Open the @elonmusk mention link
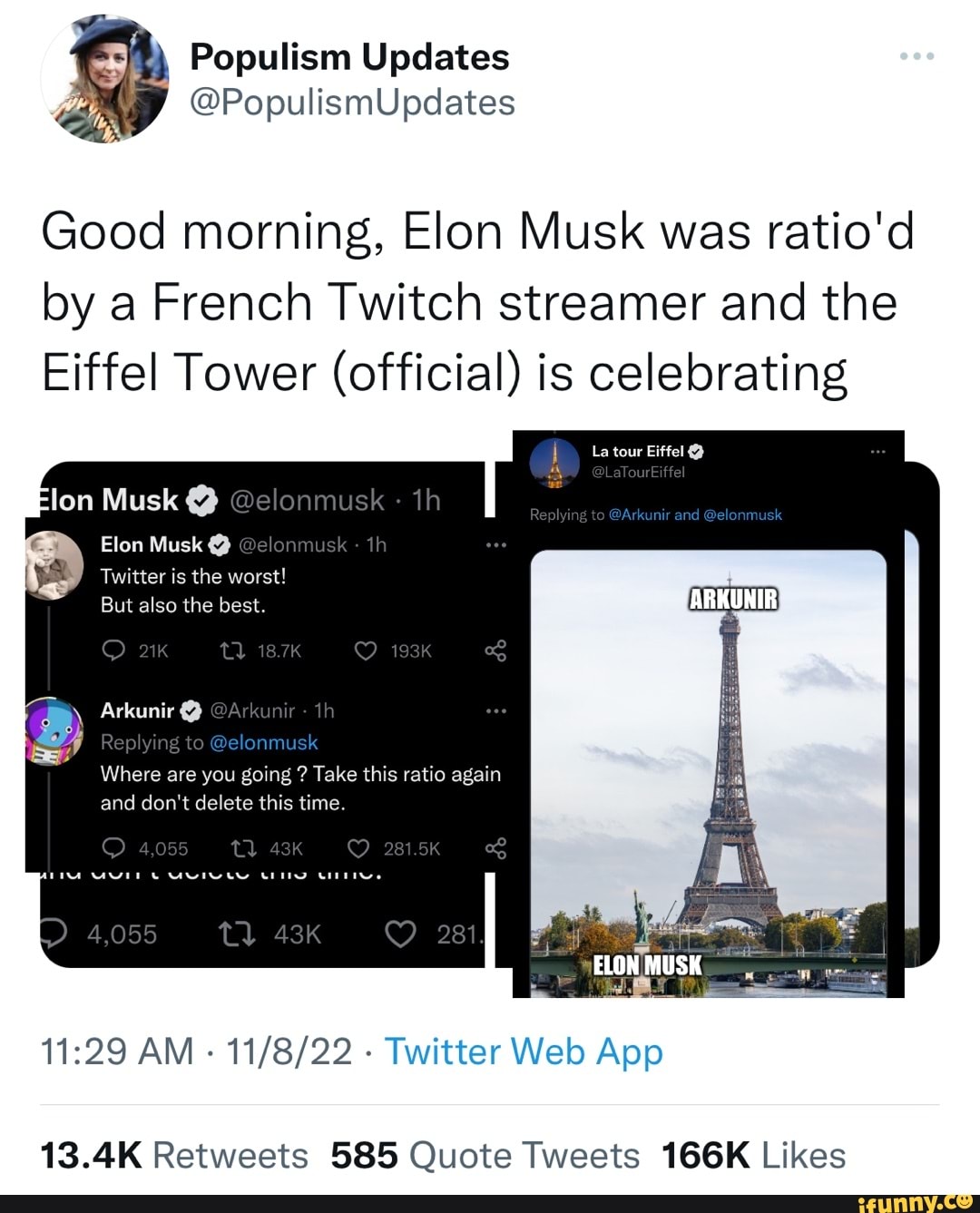Viewport: 980px width, 1213px height. (x=265, y=741)
